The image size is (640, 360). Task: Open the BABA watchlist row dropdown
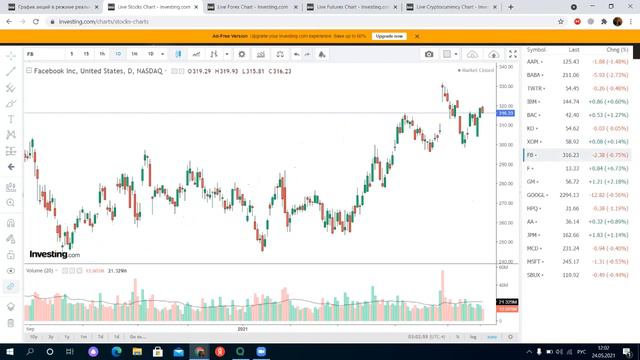[542, 76]
